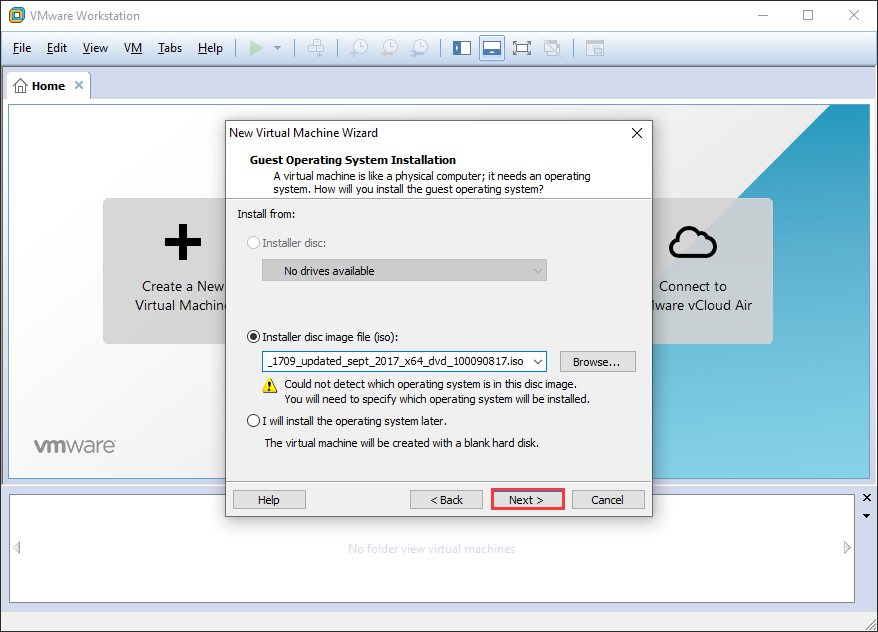Image resolution: width=878 pixels, height=632 pixels.
Task: Toggle the library sidebar view icon
Action: tap(461, 48)
